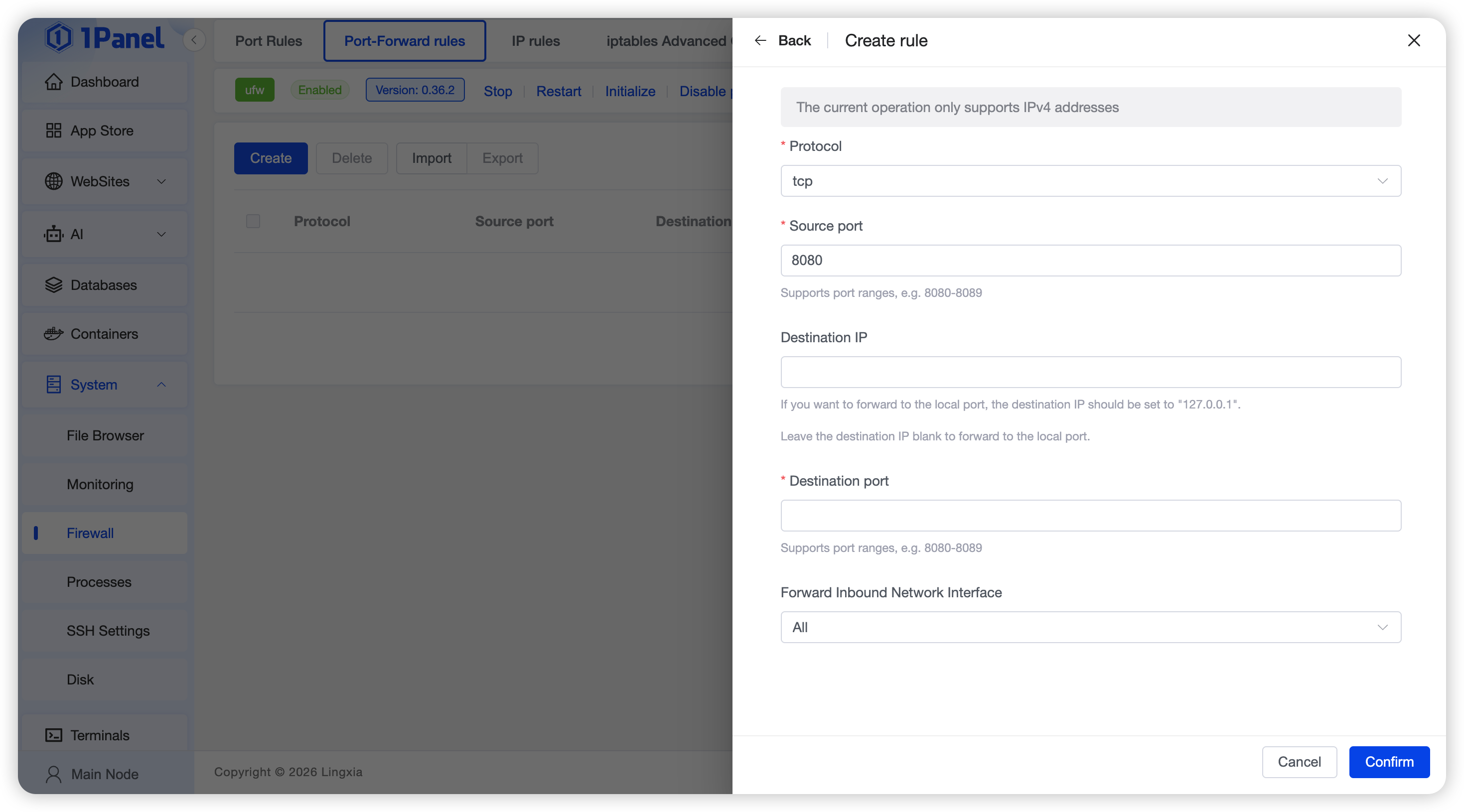Toggle the select-all checkbox in table header
1464x812 pixels.
[x=253, y=221]
